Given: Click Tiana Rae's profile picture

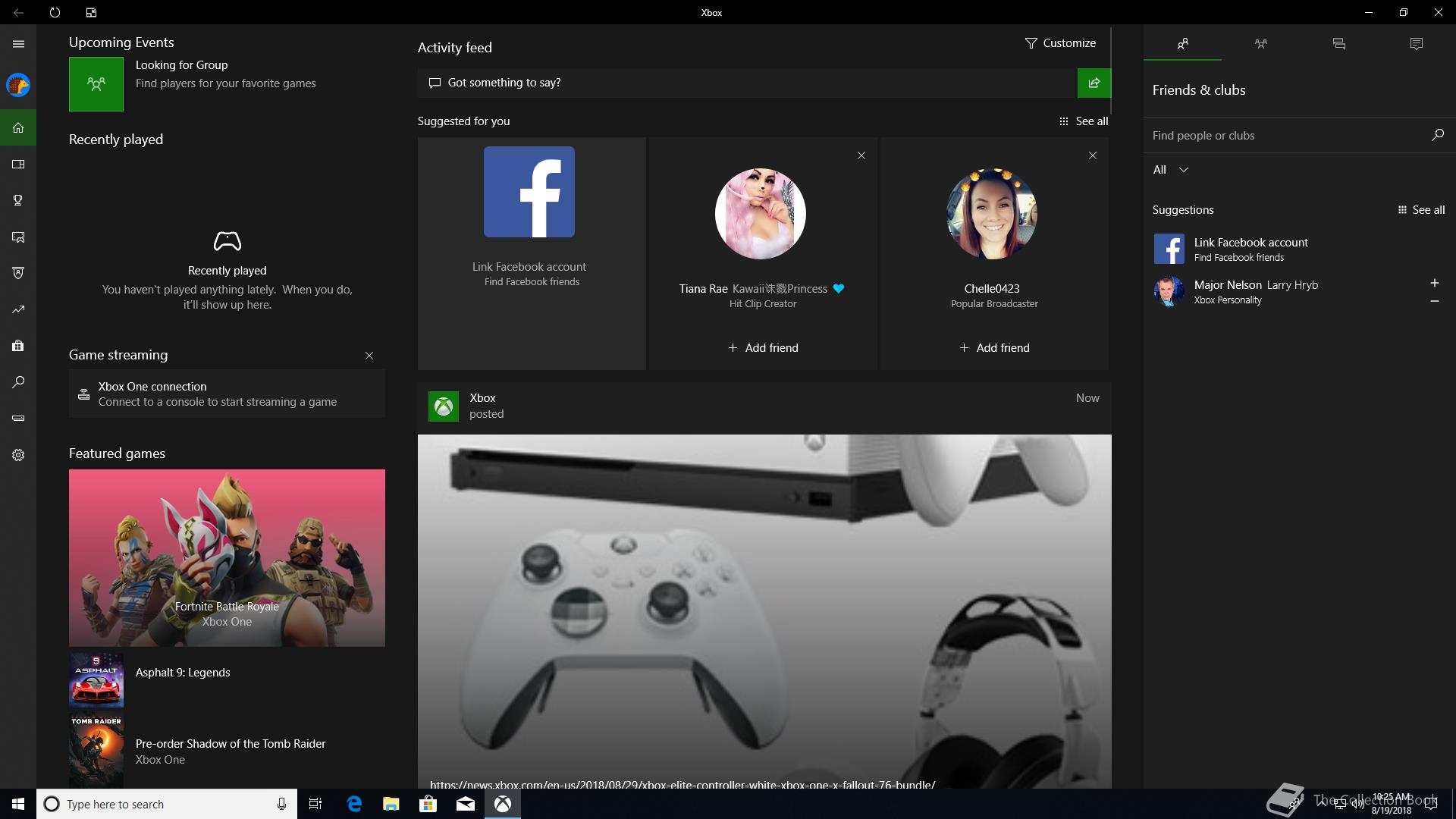Looking at the screenshot, I should (x=761, y=214).
